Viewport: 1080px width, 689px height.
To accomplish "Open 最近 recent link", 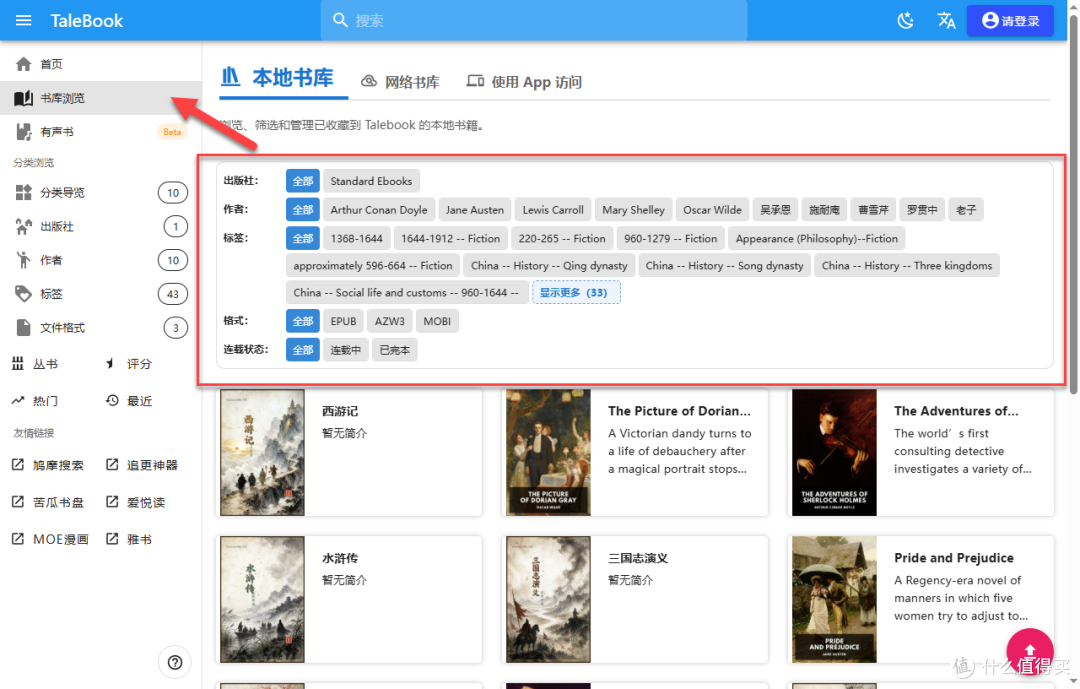I will (129, 401).
